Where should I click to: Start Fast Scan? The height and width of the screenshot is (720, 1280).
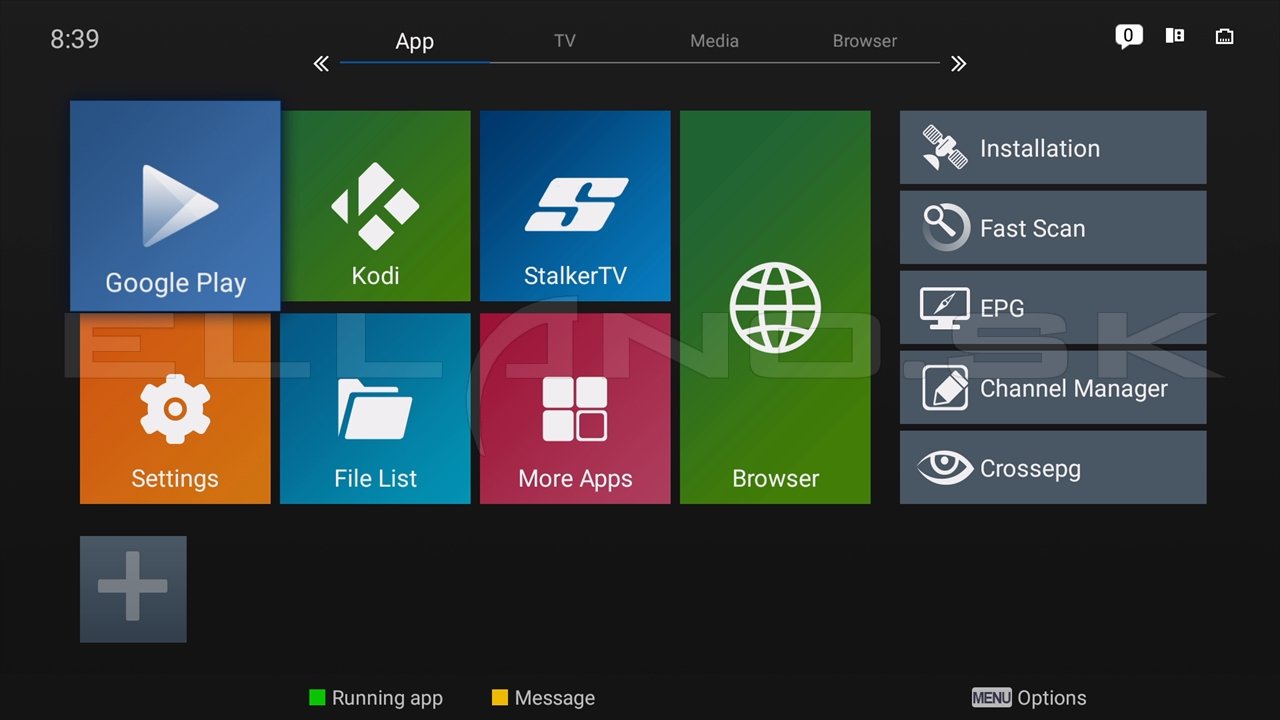[1053, 228]
